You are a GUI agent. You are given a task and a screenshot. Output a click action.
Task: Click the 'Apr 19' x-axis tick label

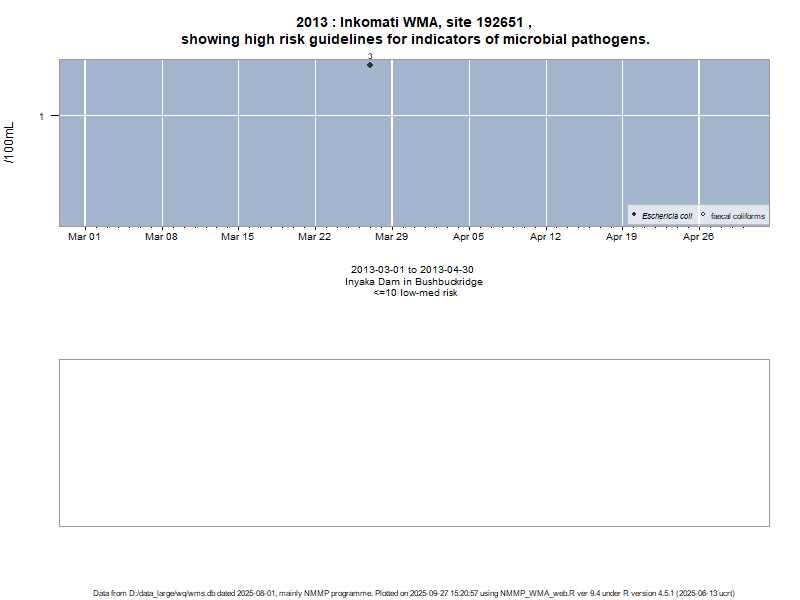pos(622,237)
